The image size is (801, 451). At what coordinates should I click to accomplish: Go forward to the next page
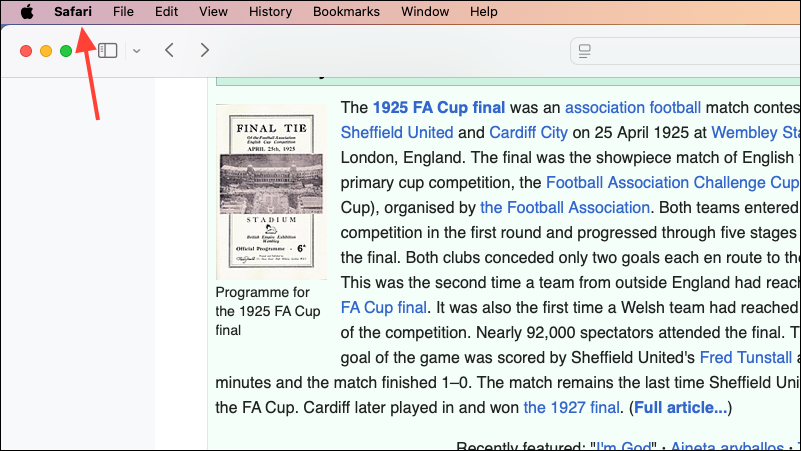click(205, 50)
